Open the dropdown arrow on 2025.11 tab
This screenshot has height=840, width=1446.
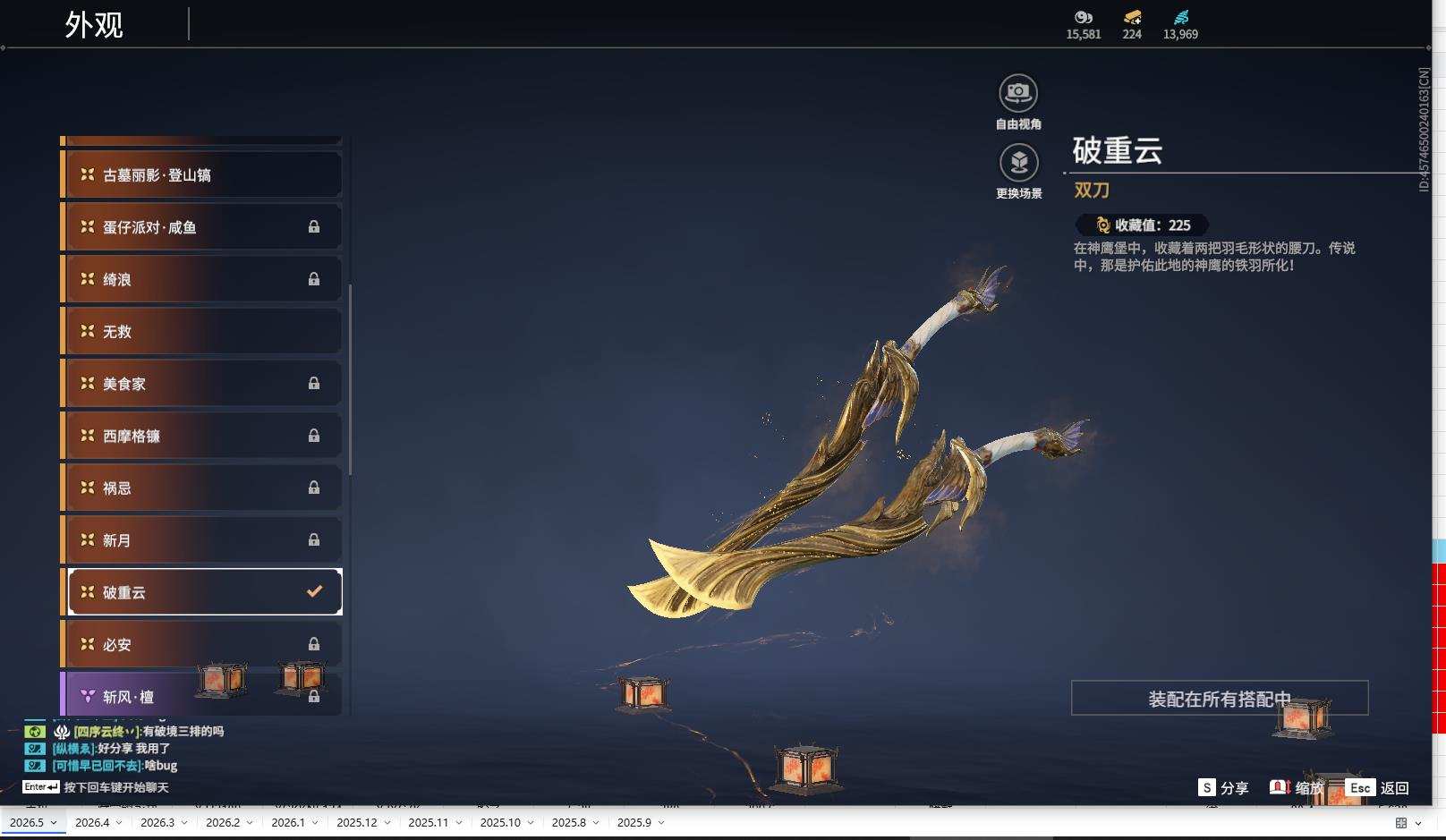[459, 823]
